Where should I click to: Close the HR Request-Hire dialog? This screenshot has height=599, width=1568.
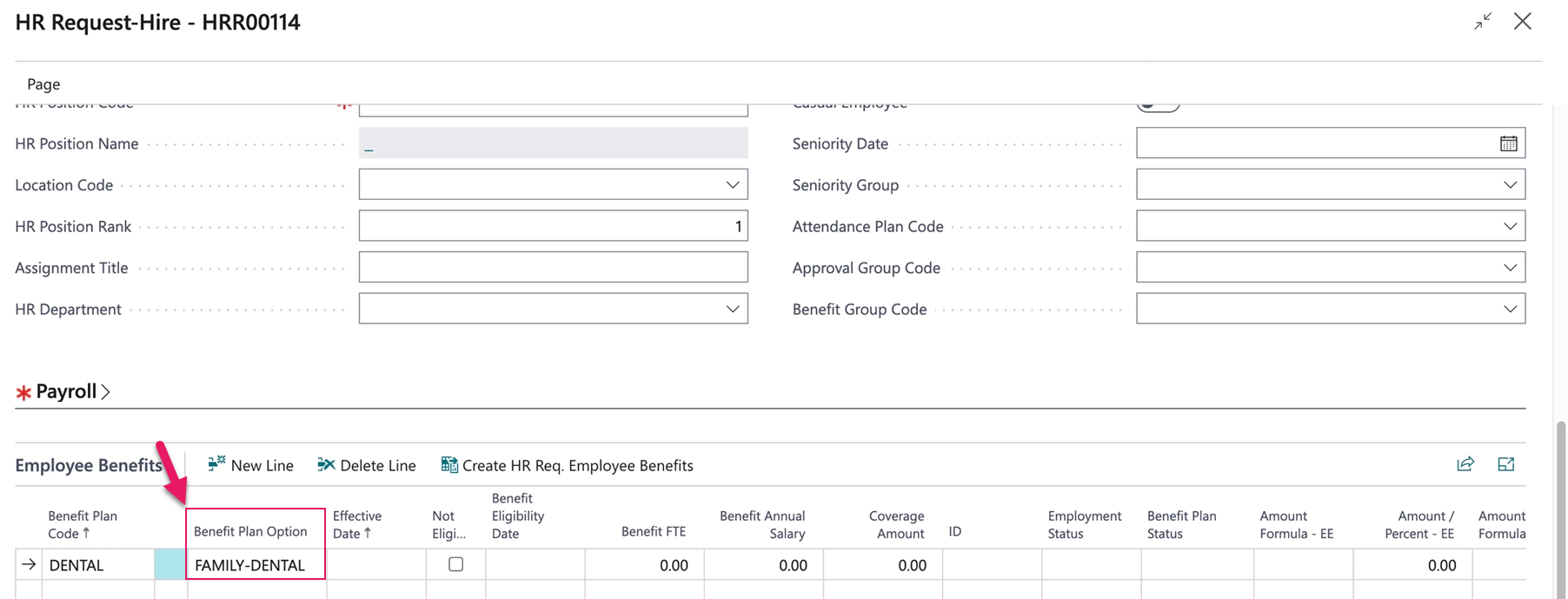1523,22
